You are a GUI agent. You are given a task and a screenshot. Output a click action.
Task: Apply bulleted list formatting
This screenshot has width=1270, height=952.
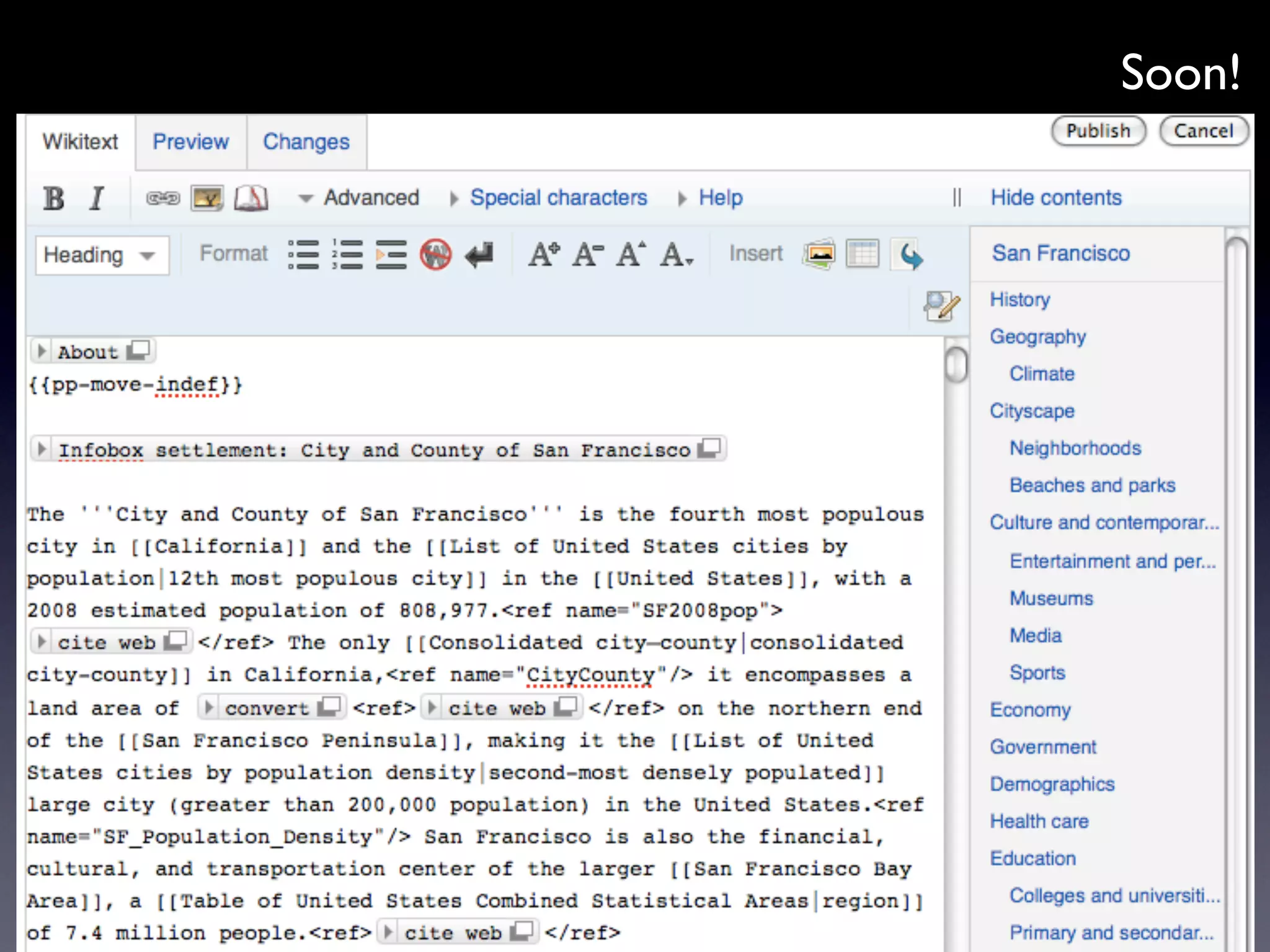(303, 255)
